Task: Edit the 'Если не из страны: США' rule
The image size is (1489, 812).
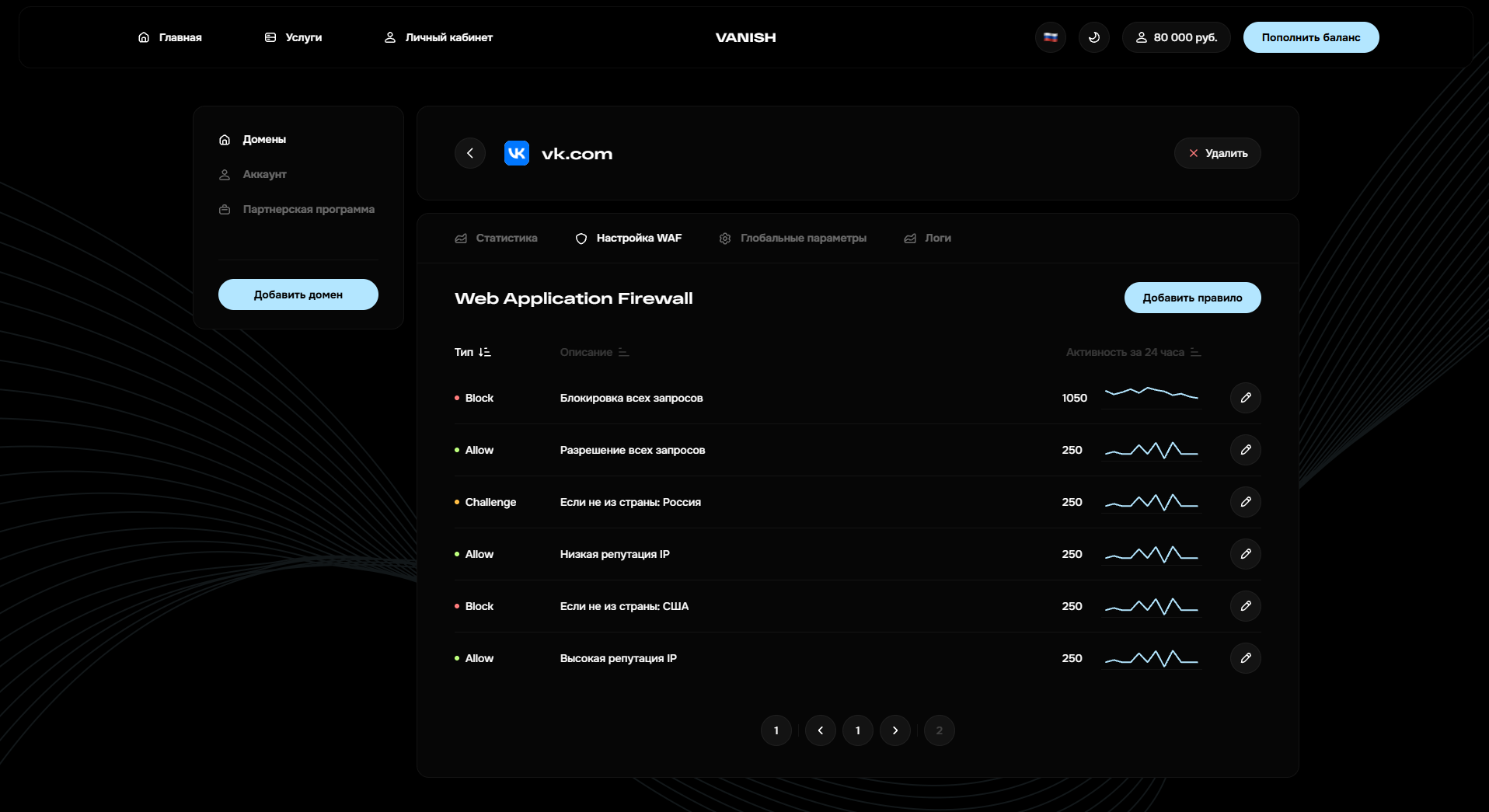Action: (x=1246, y=606)
